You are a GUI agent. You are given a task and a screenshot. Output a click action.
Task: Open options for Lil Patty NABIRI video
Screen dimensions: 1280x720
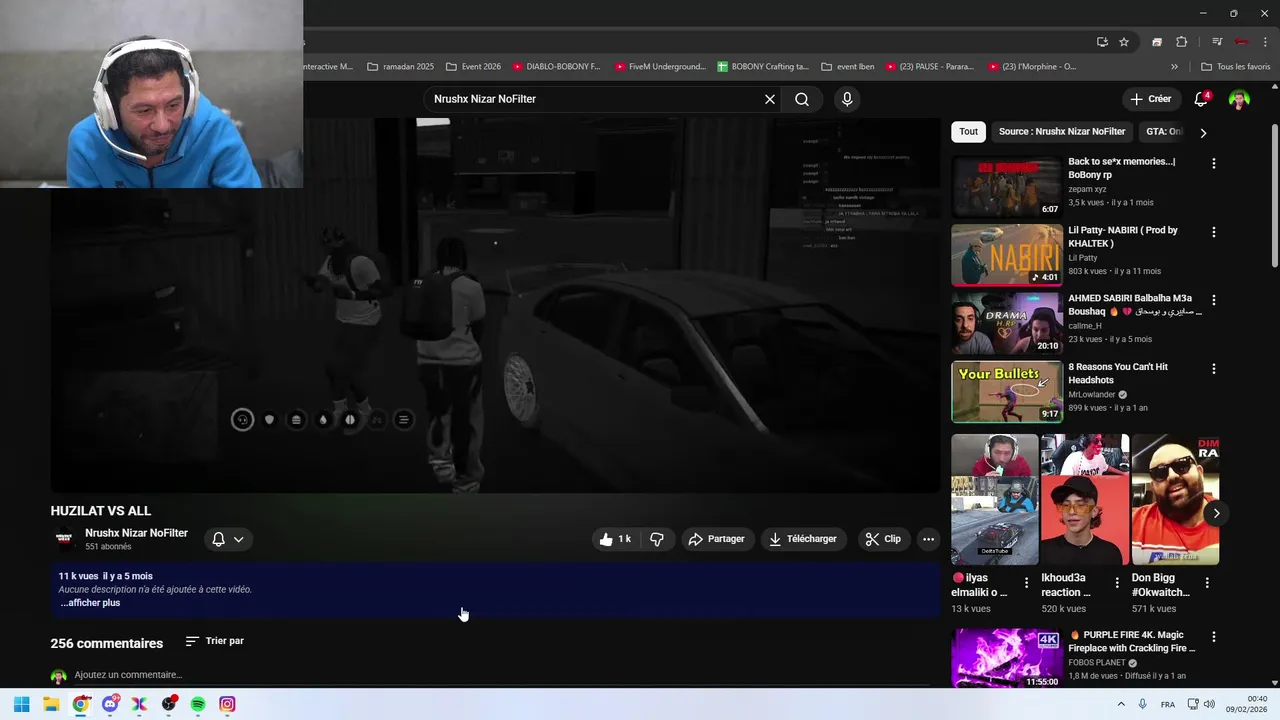(1214, 232)
